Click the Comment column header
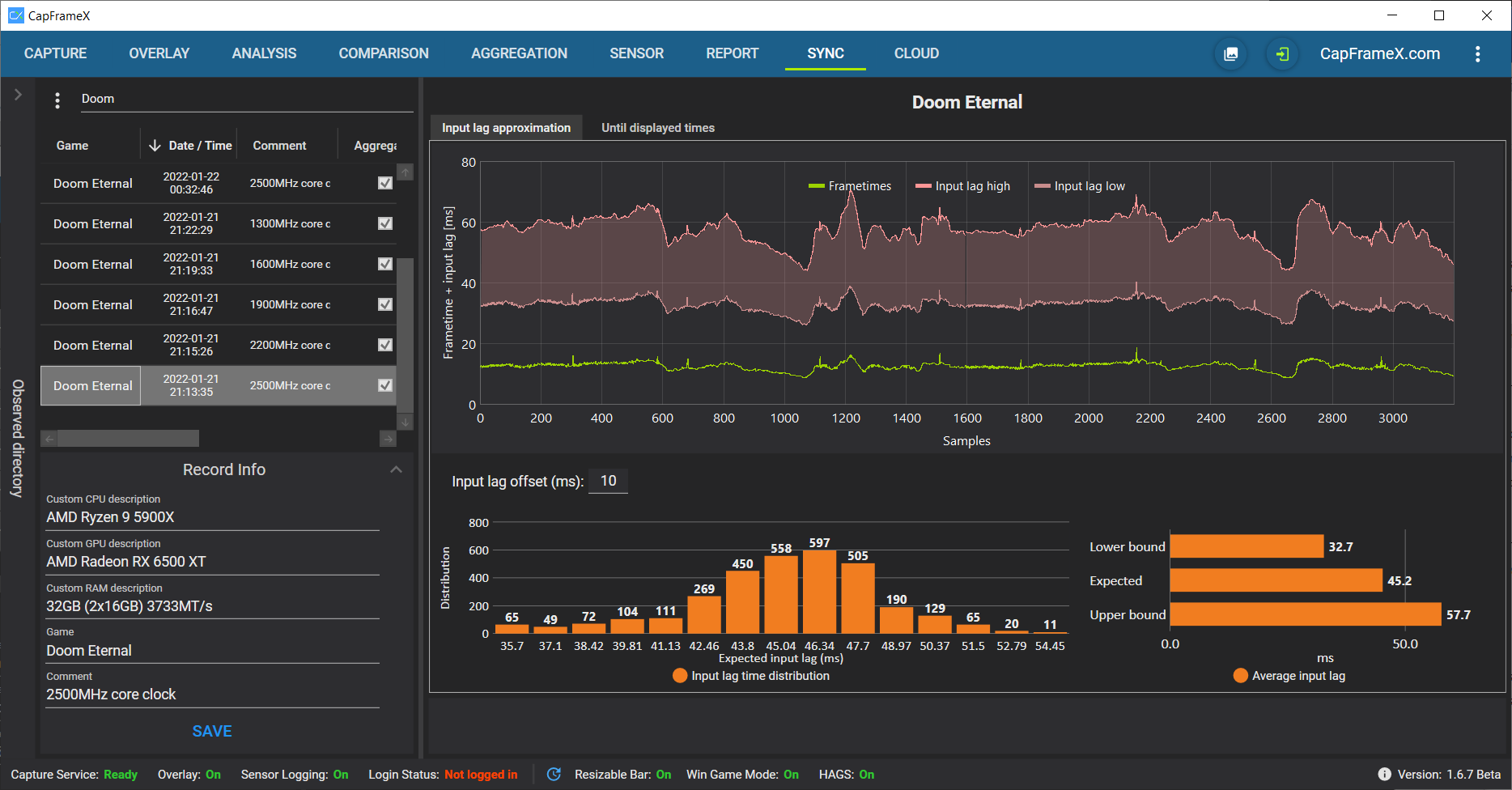The height and width of the screenshot is (790, 1512). pos(279,146)
